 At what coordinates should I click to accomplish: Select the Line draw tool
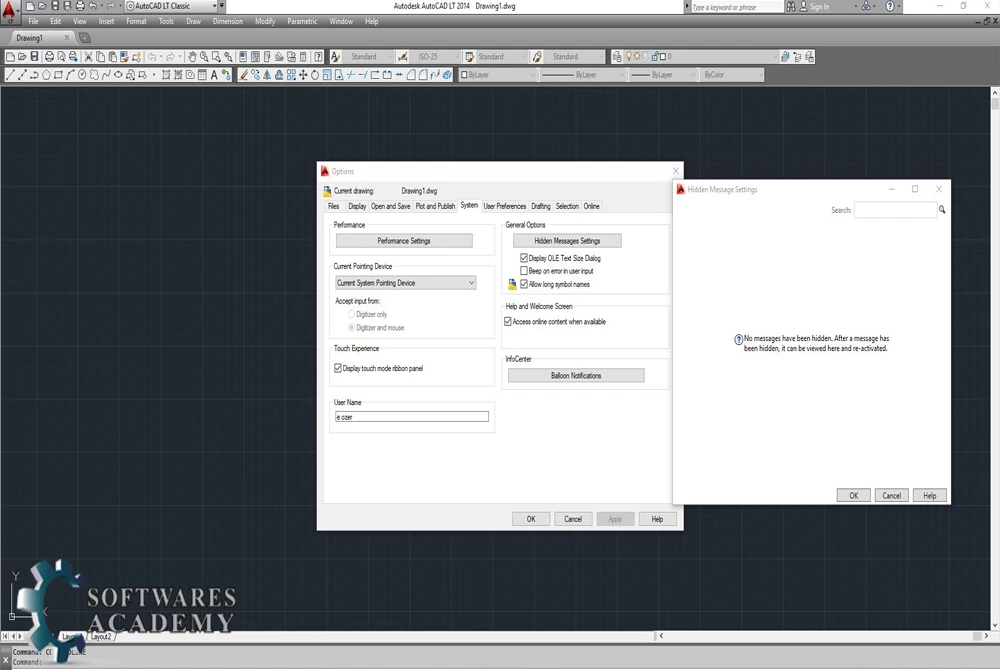pos(10,75)
